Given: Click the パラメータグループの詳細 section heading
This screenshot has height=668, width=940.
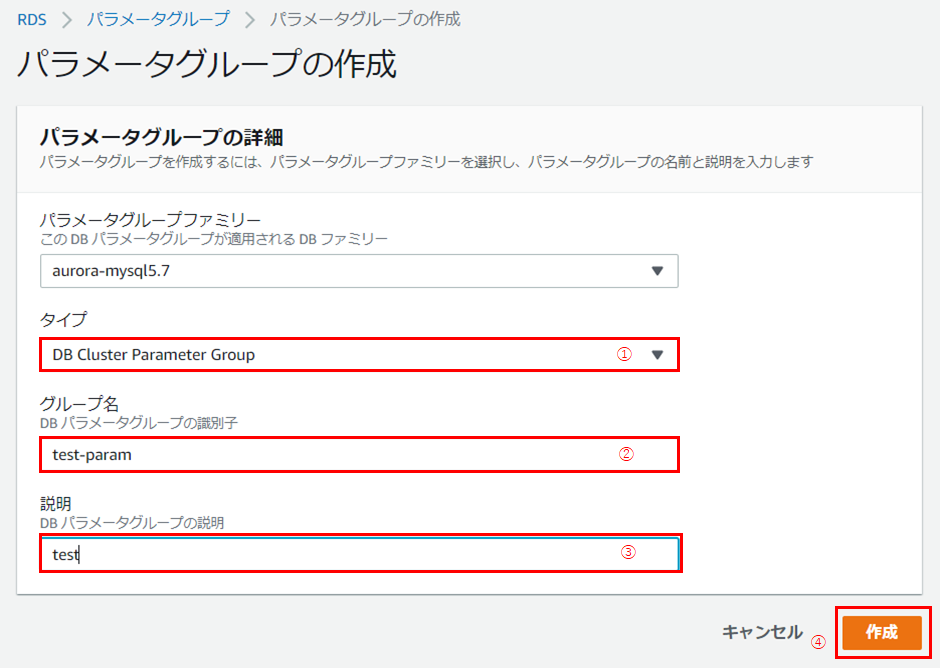Looking at the screenshot, I should coord(162,137).
